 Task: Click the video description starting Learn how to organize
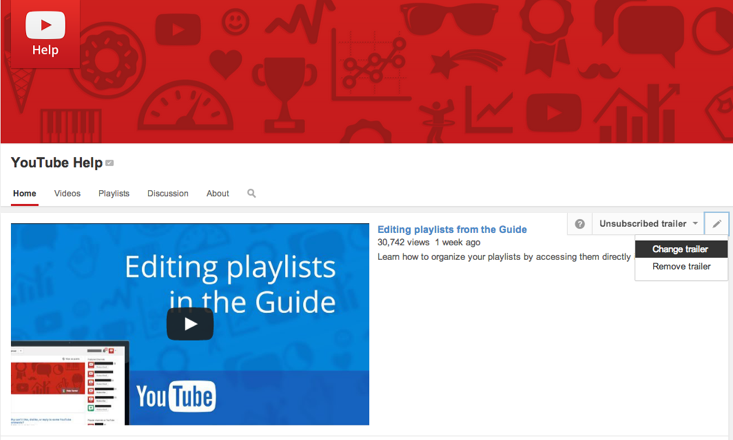504,257
